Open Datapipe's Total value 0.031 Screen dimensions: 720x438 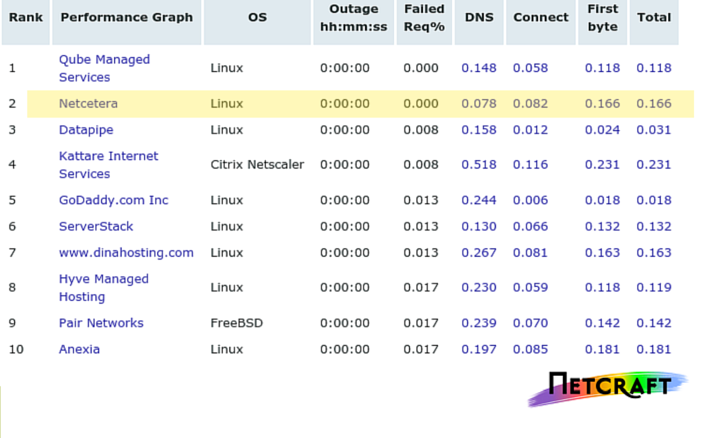654,130
